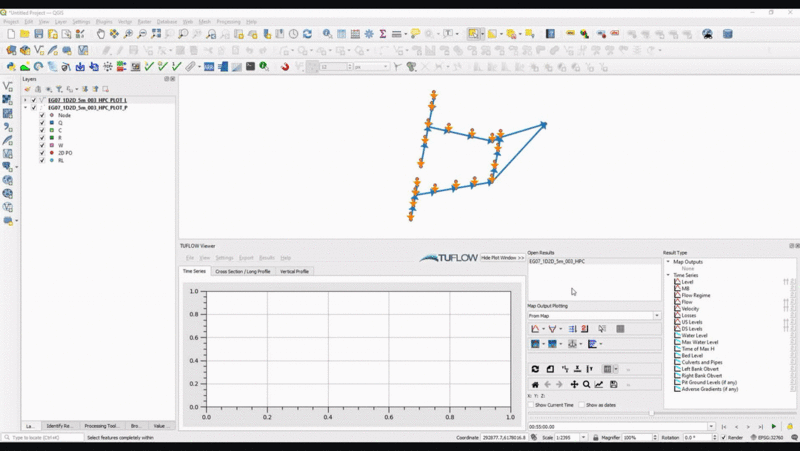Select the Flow Regime result type
This screenshot has height=451, width=800.
point(696,295)
